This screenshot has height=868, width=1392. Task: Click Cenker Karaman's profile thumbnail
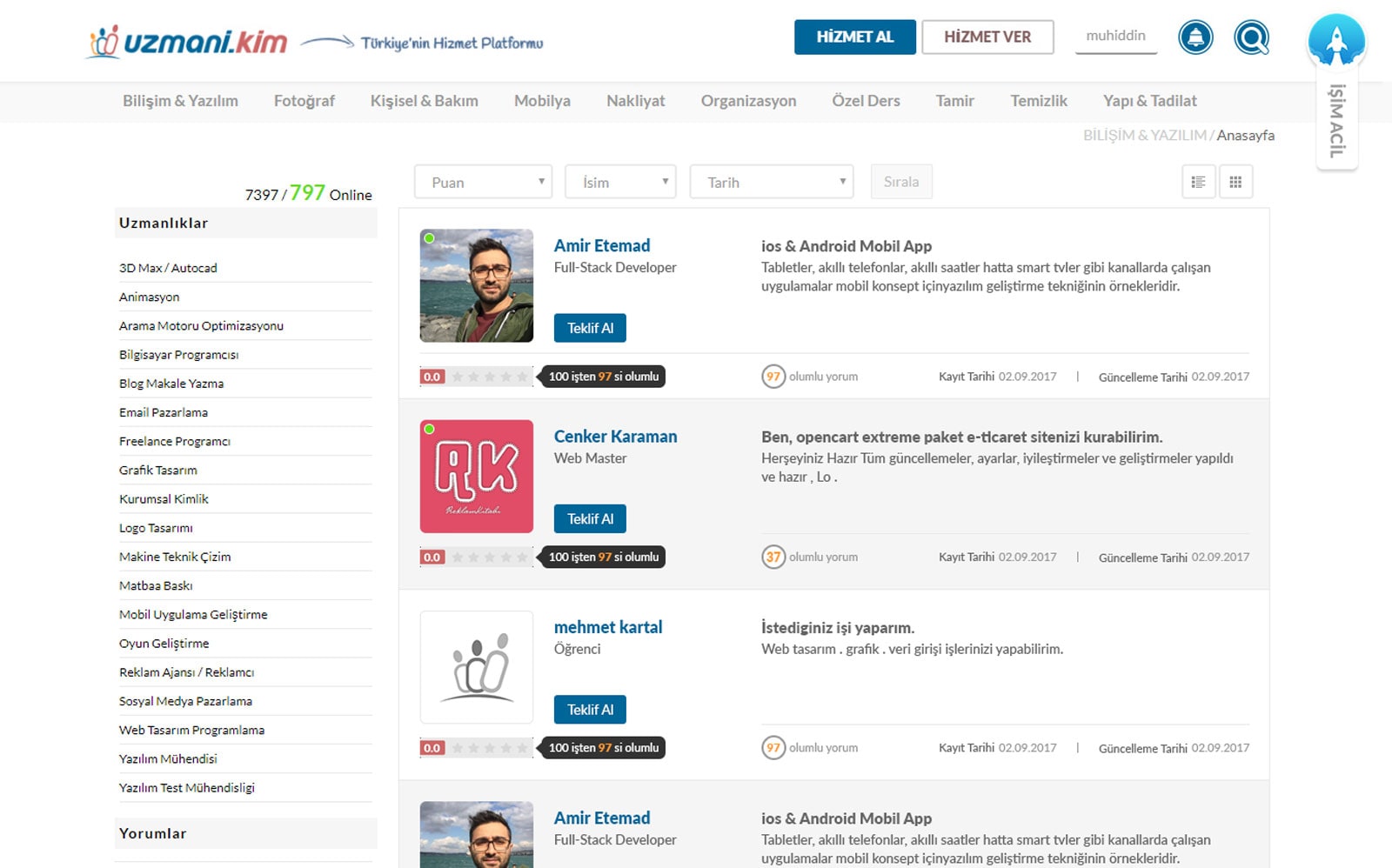tap(477, 477)
